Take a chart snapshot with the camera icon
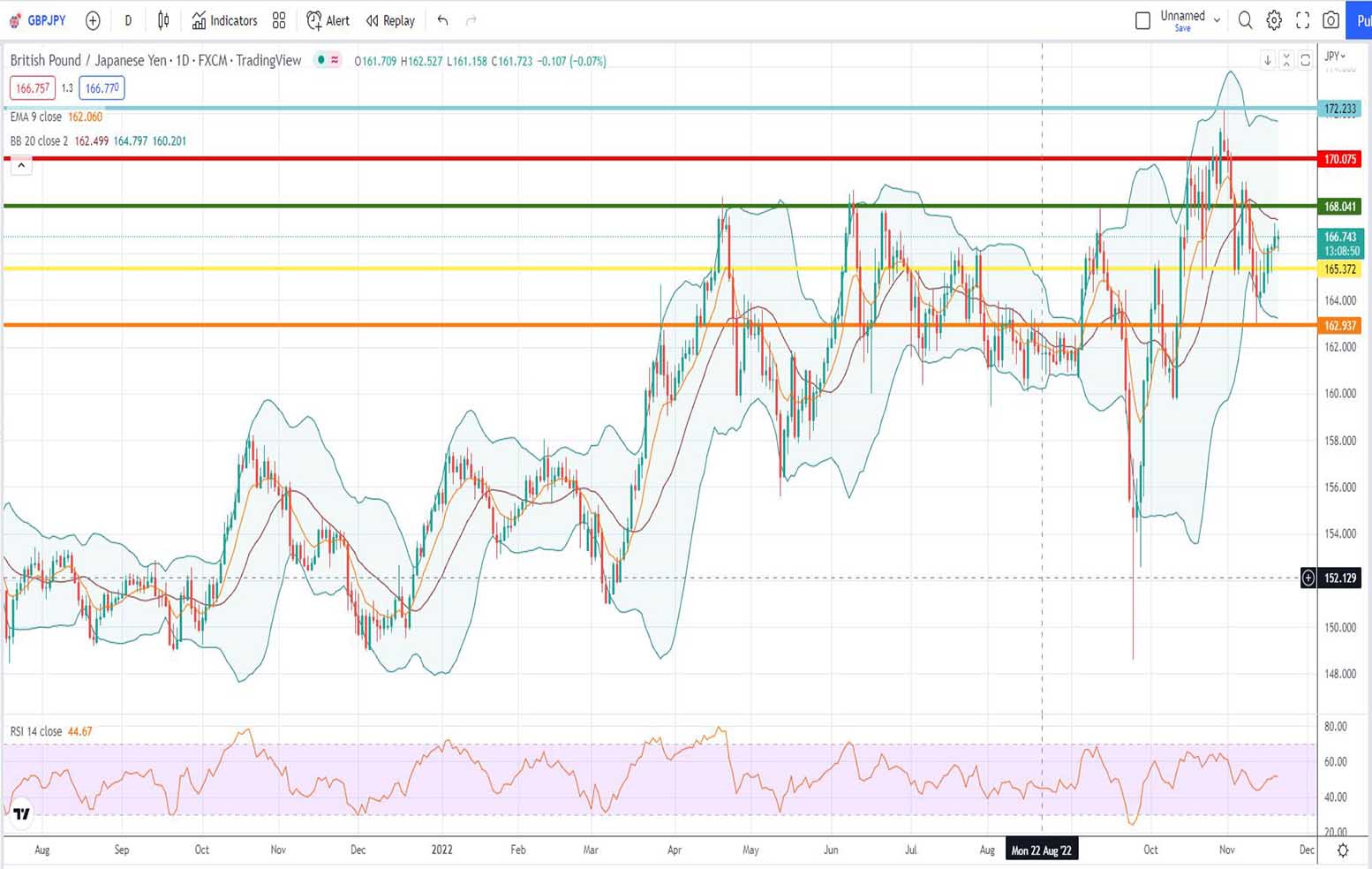 (x=1331, y=20)
